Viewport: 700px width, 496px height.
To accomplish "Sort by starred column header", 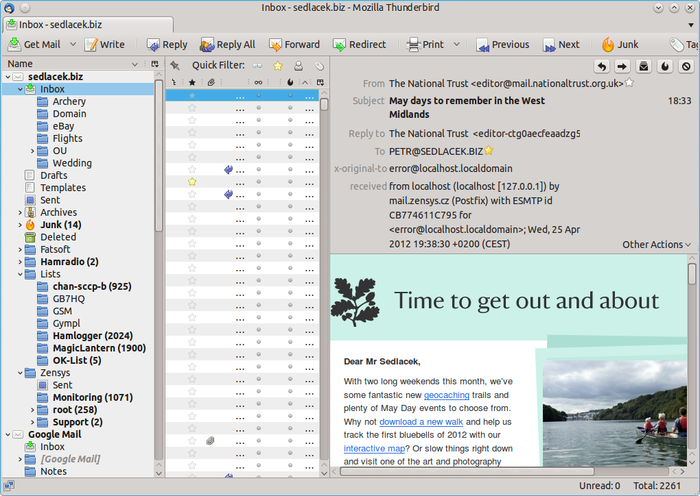I will point(192,82).
